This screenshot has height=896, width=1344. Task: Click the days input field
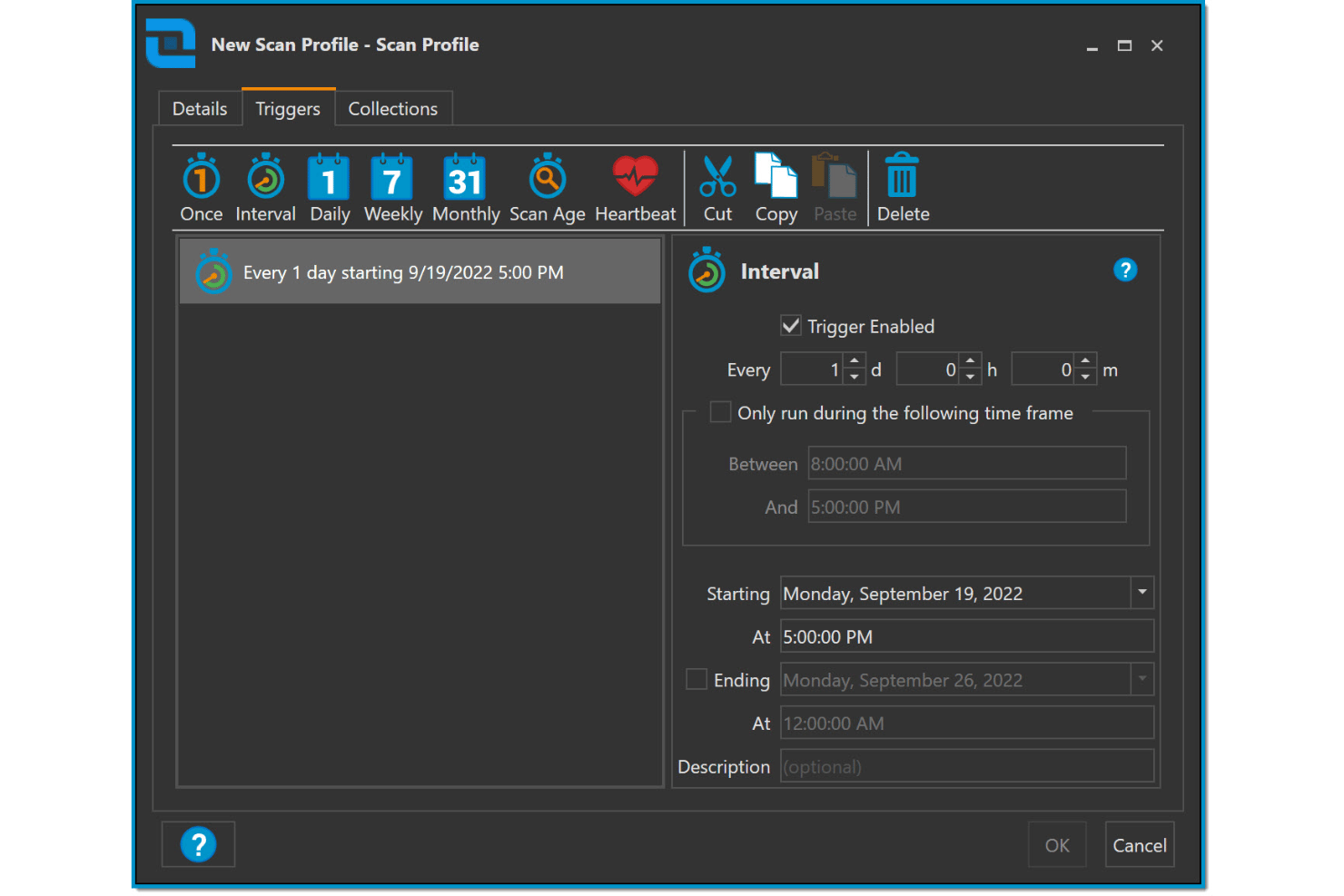pyautogui.click(x=813, y=369)
